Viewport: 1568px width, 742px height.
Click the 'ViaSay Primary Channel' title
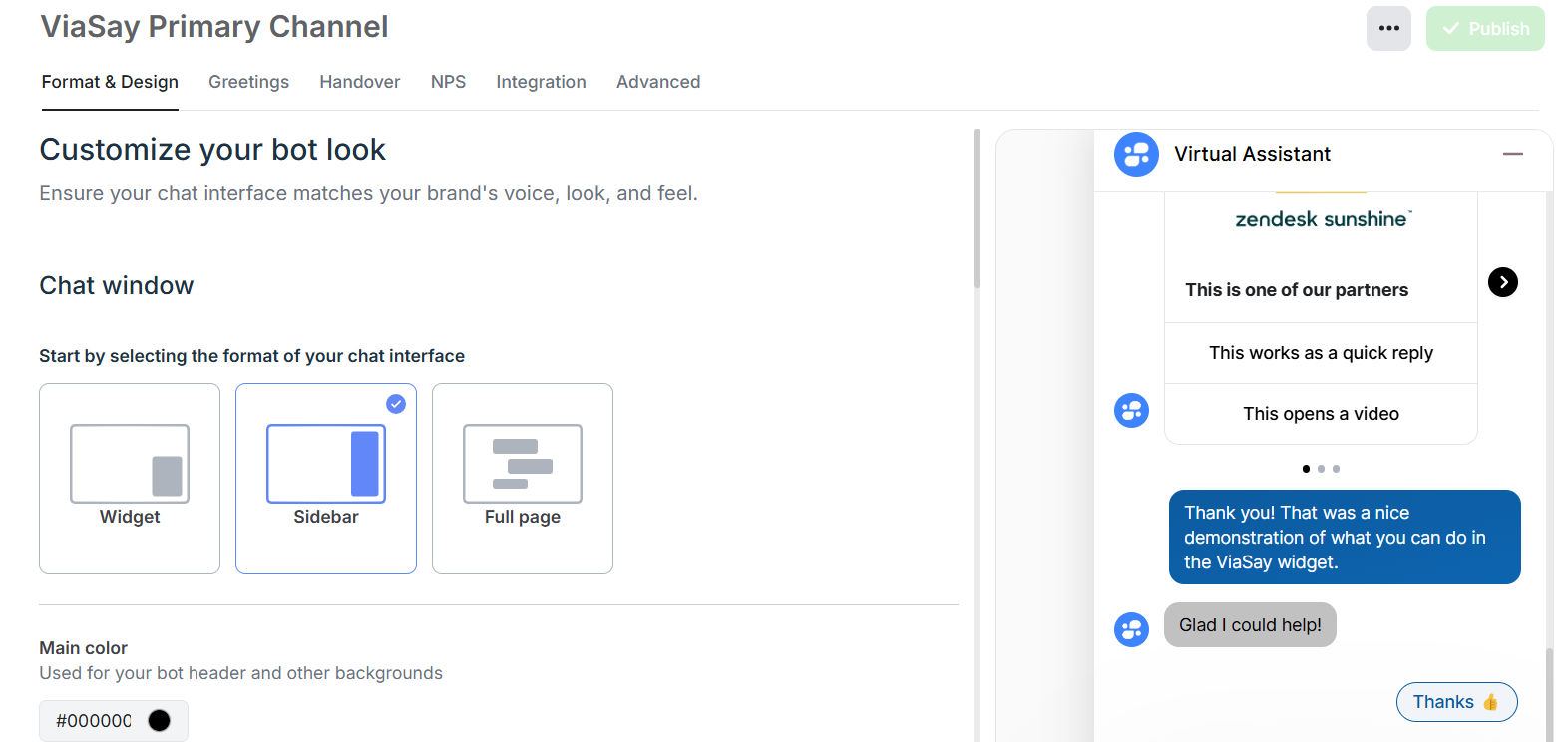(214, 27)
